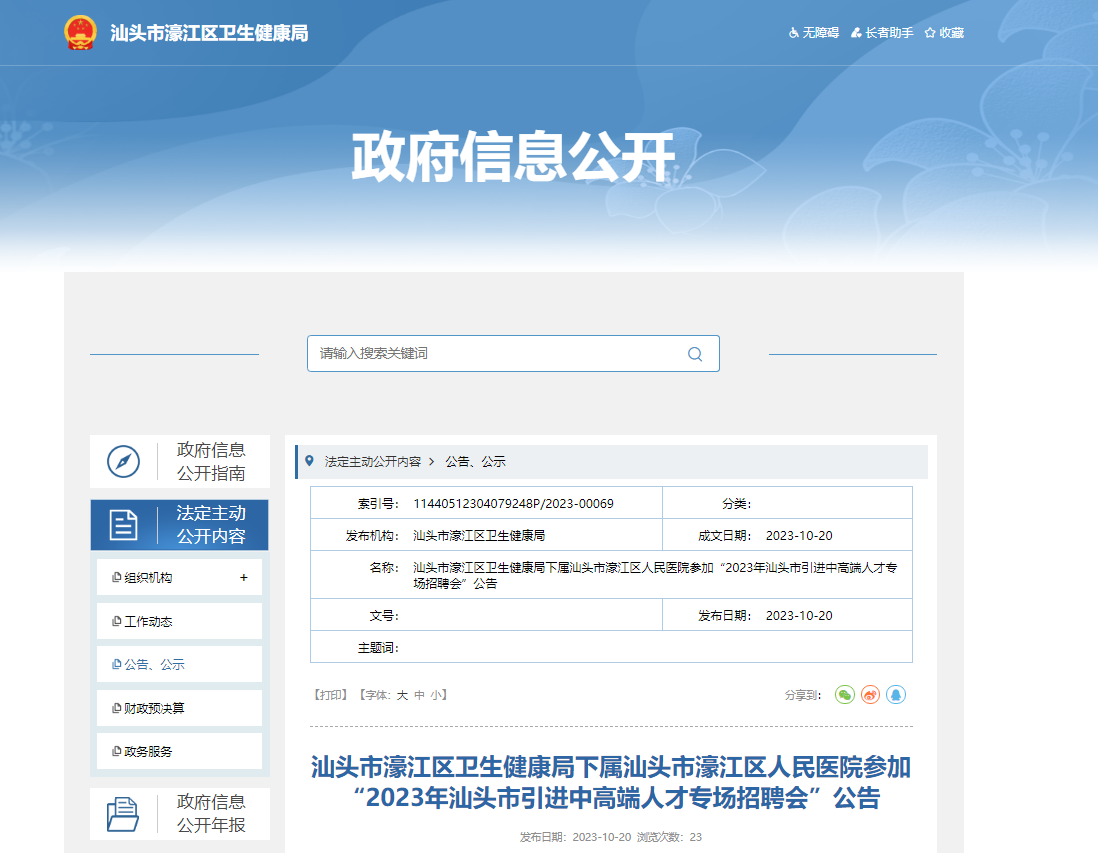Click the 无障碍 accessibility link
Image resolution: width=1098 pixels, height=853 pixels.
pyautogui.click(x=814, y=33)
